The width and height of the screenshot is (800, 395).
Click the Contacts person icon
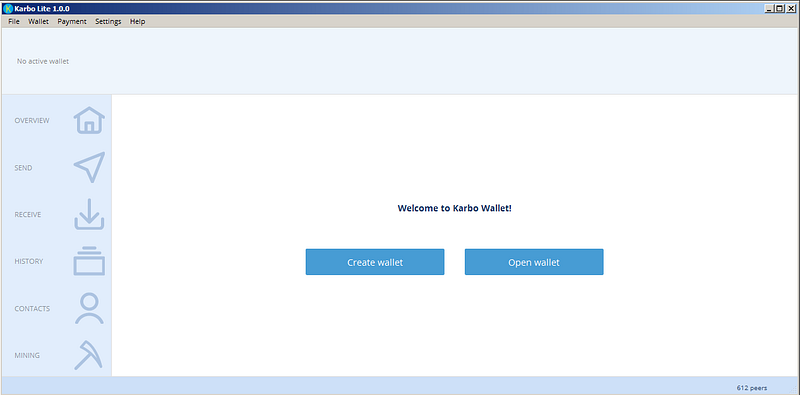point(89,308)
